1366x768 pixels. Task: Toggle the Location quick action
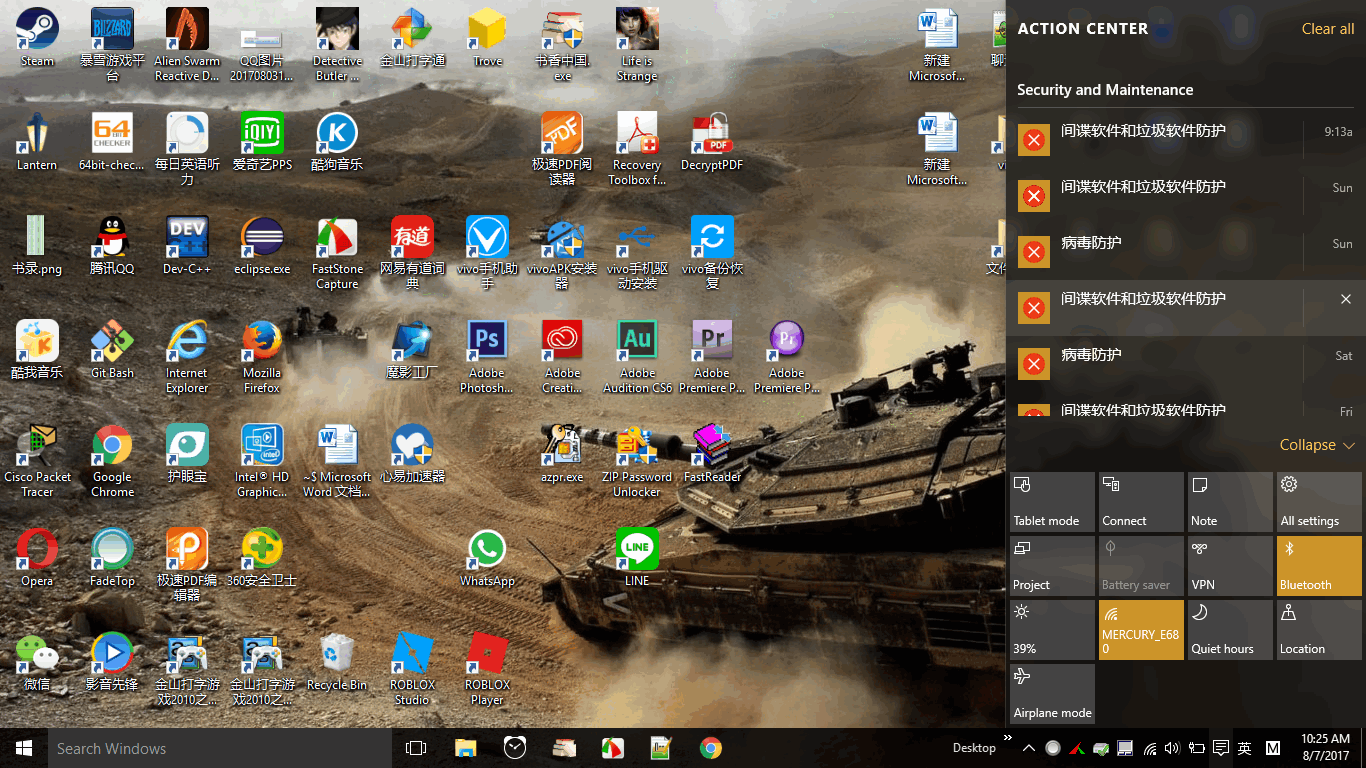click(1319, 630)
